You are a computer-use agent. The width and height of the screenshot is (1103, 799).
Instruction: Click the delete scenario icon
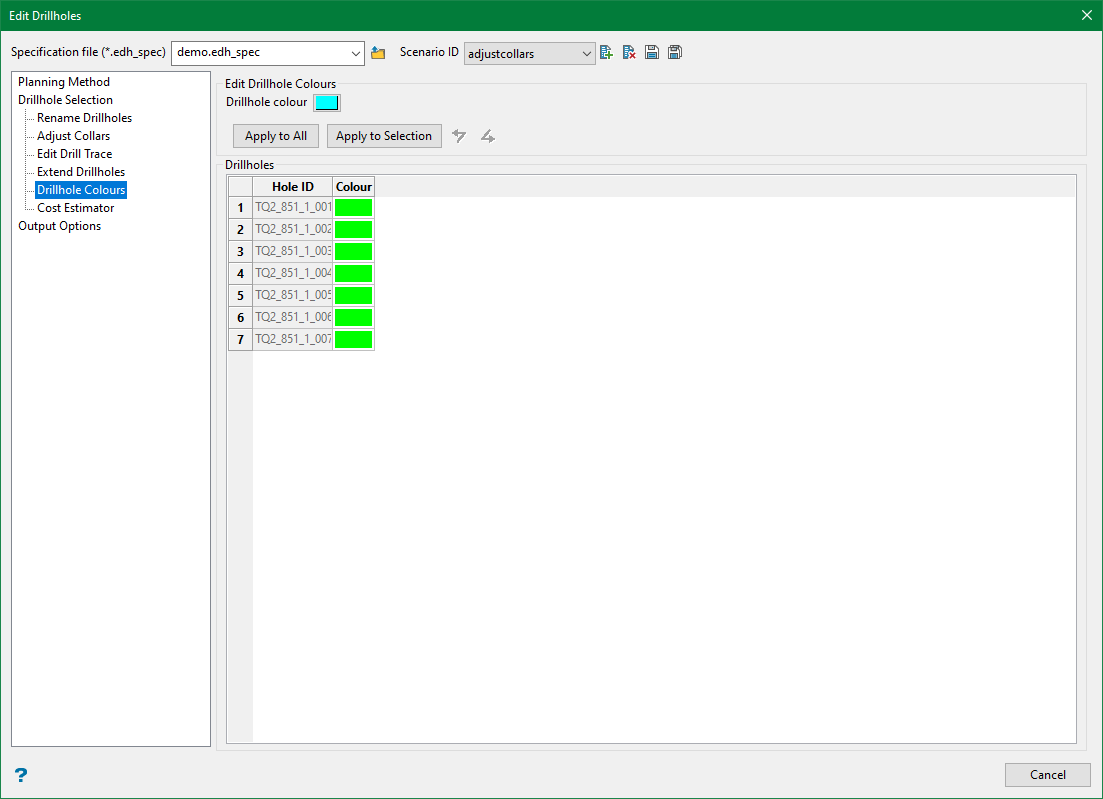pos(629,53)
